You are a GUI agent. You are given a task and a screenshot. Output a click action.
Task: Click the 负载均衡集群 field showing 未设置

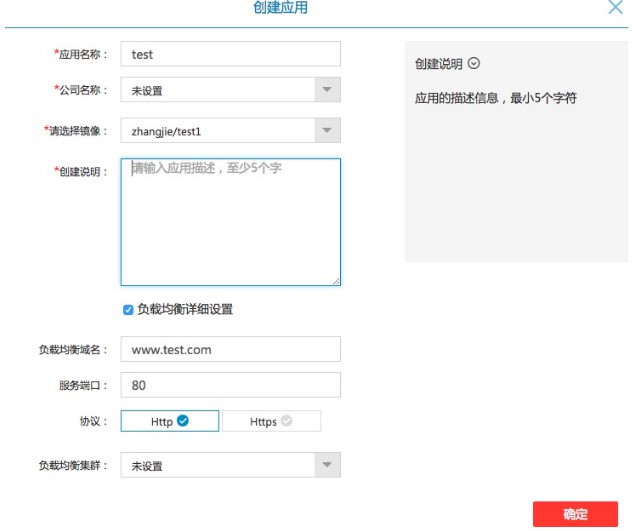click(x=230, y=465)
